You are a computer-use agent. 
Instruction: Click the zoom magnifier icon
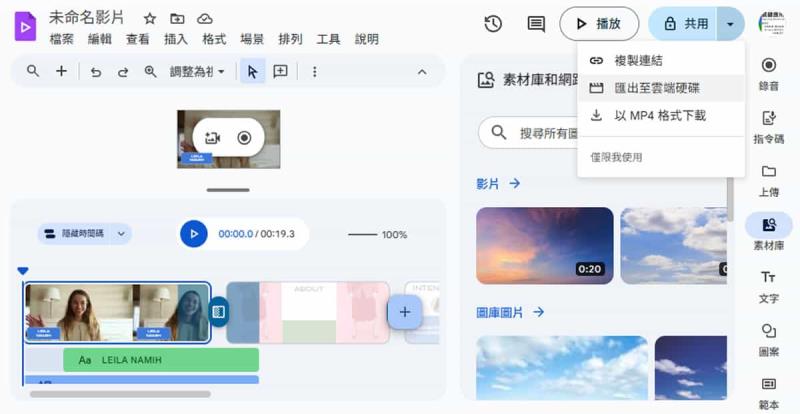pyautogui.click(x=151, y=72)
